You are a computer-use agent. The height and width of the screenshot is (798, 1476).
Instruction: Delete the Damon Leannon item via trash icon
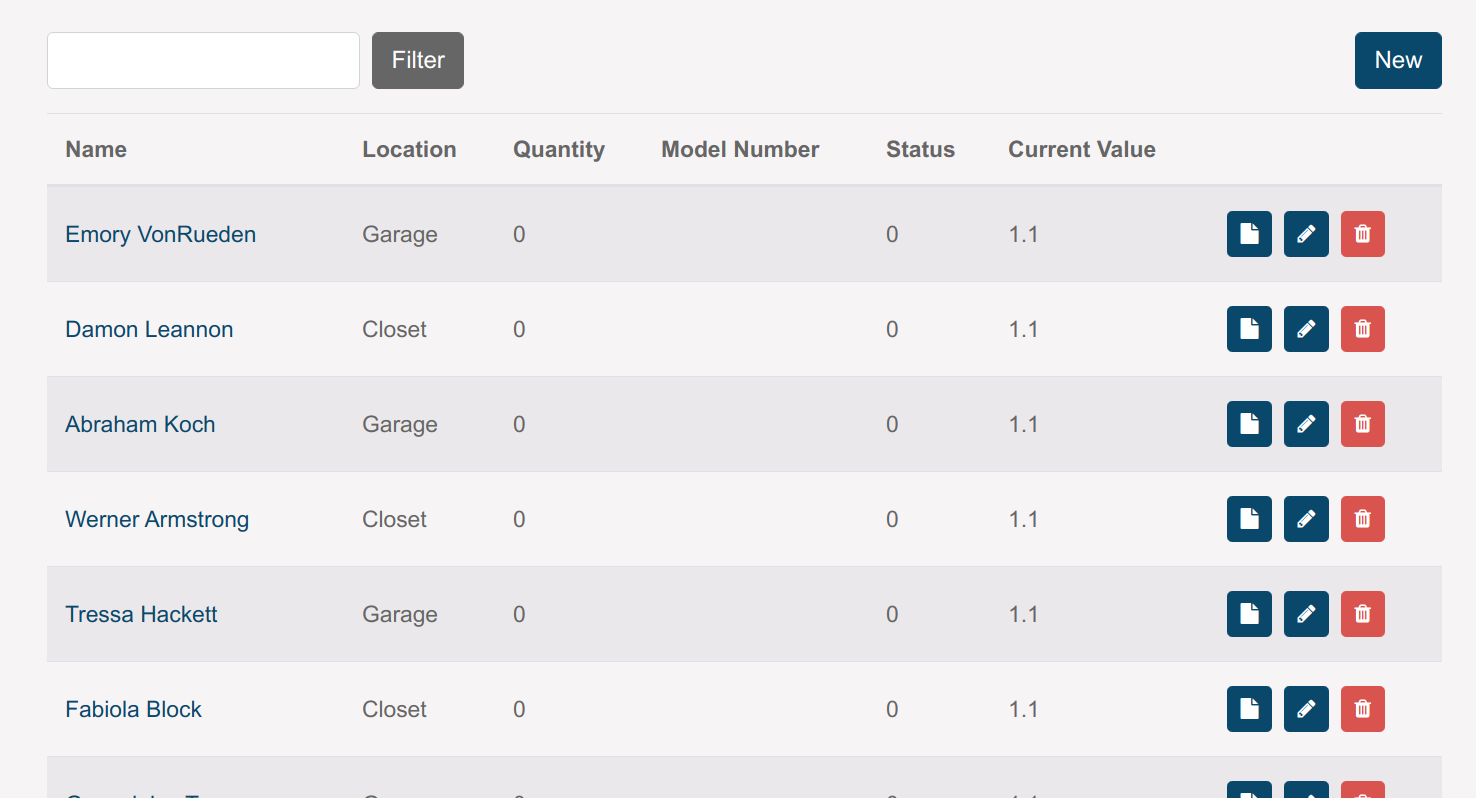click(1362, 329)
